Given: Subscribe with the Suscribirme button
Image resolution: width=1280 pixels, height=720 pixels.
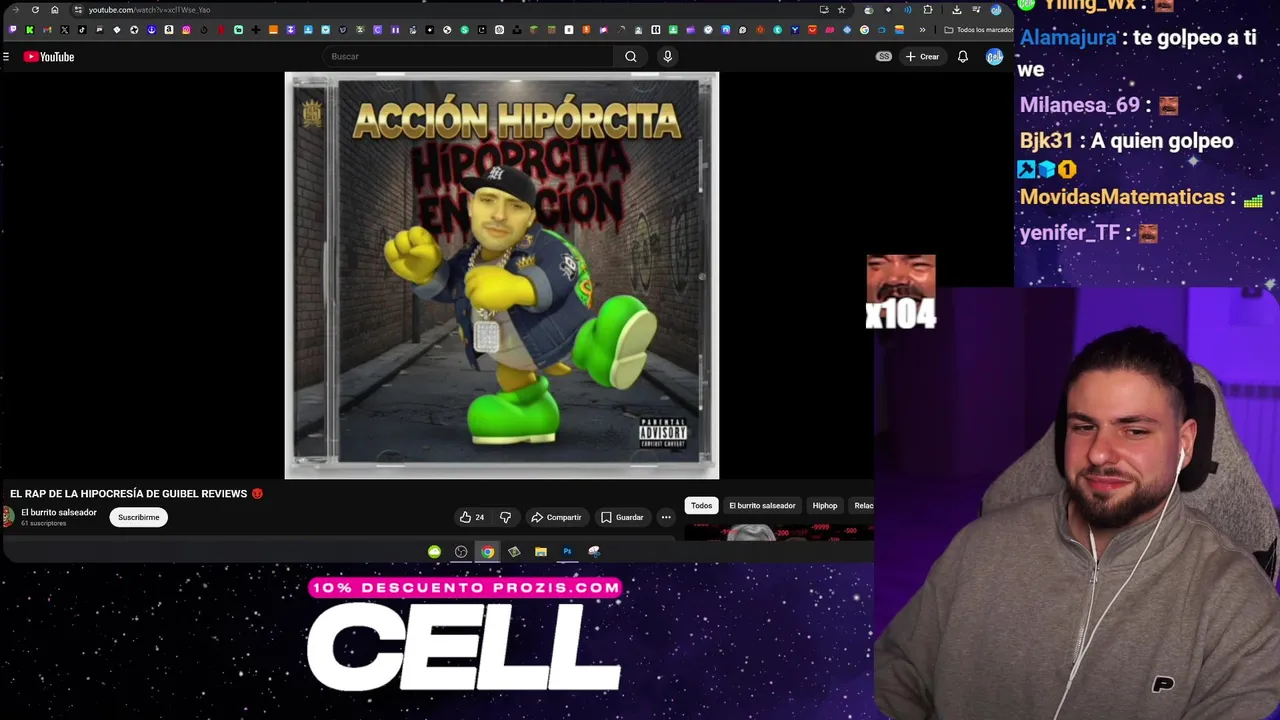Looking at the screenshot, I should tap(139, 517).
